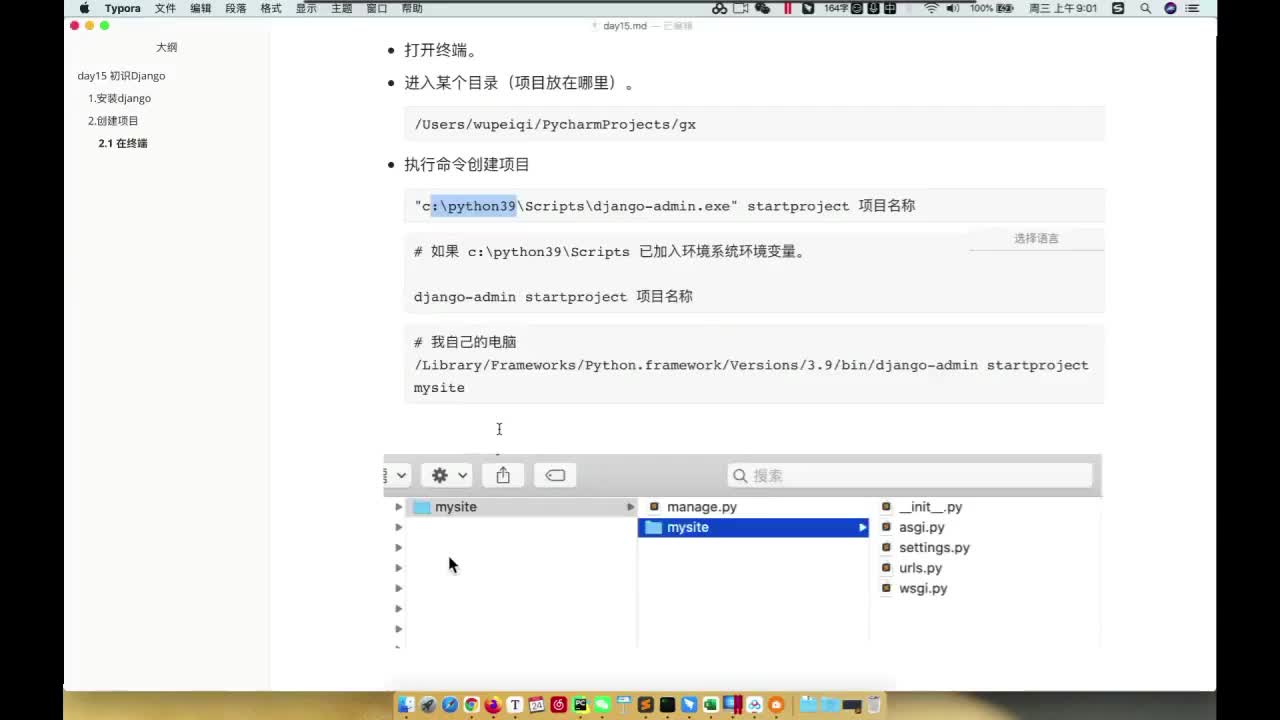Open Excel from the Dock

711,705
